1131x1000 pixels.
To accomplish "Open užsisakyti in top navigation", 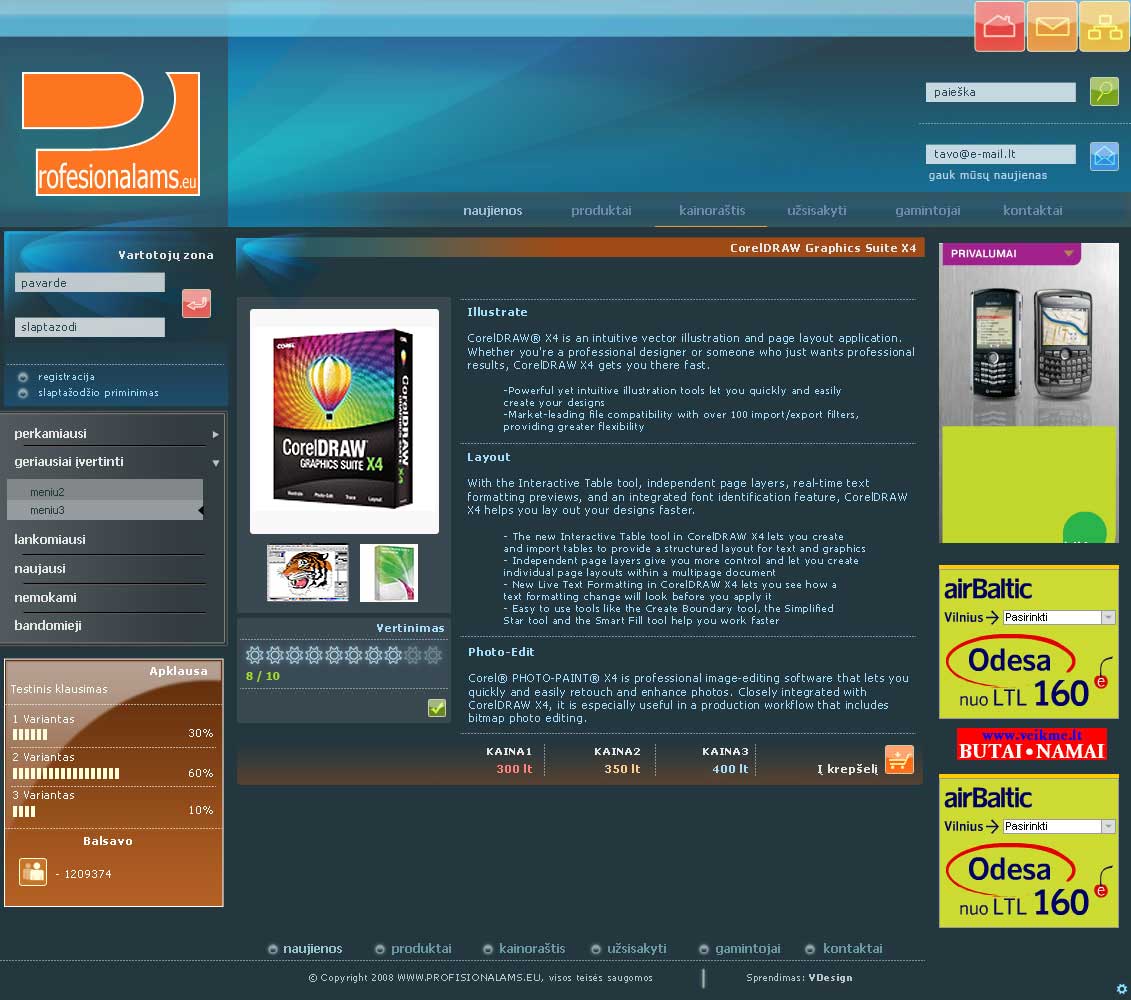I will pyautogui.click(x=817, y=211).
